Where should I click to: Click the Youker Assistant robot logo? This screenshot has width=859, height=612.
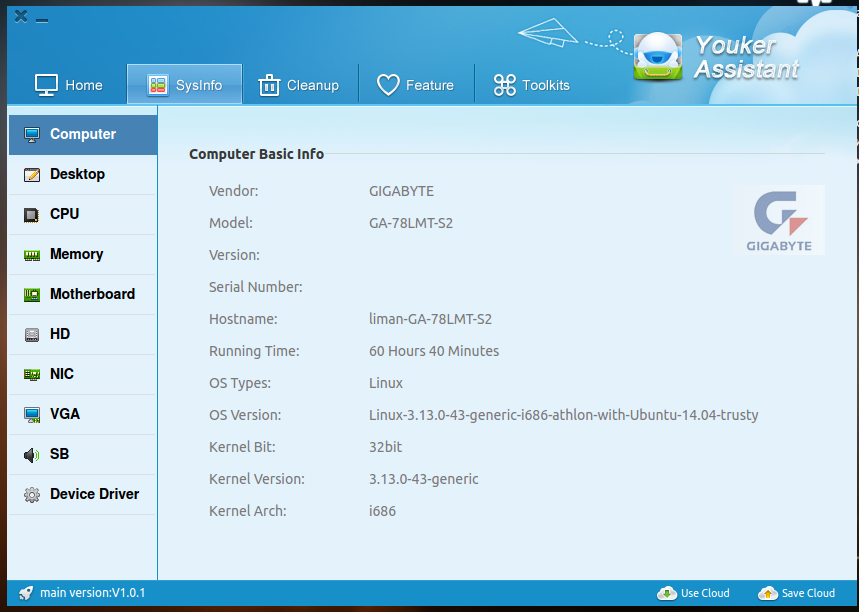point(660,57)
